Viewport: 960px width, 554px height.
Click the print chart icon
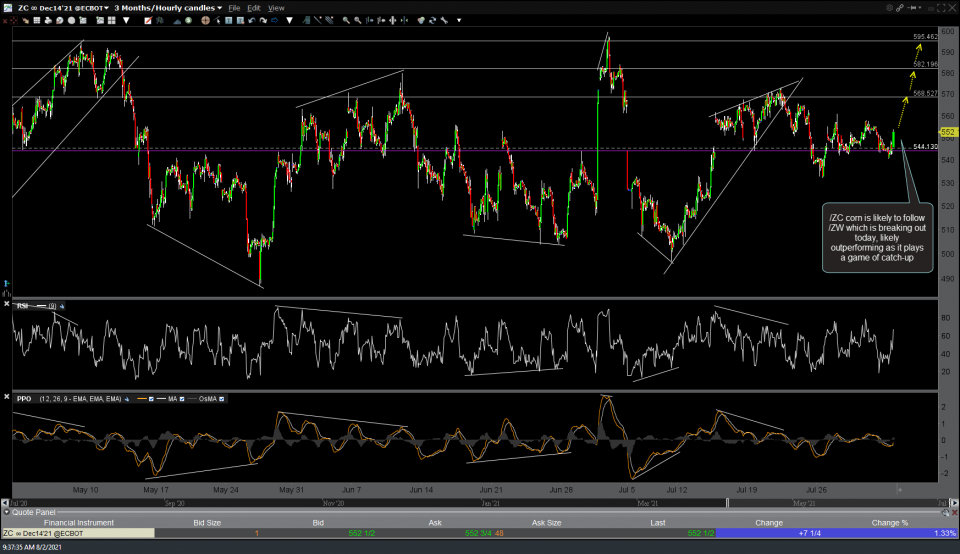tap(48, 20)
